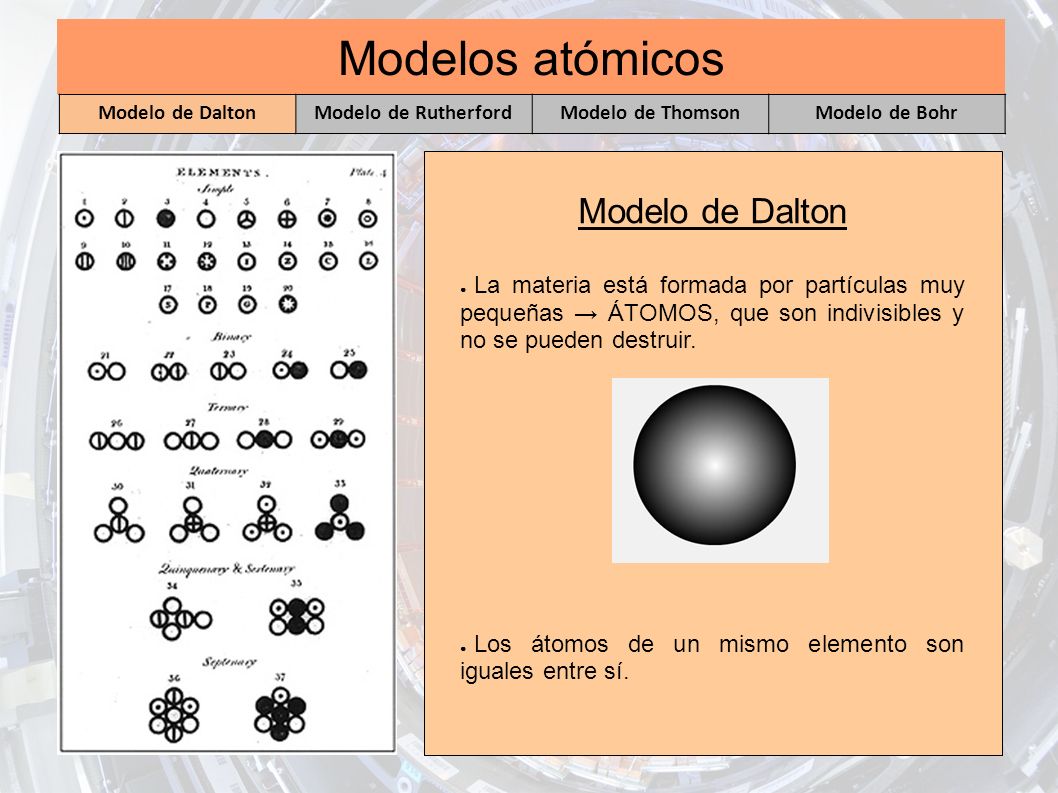Click compound symbol number 34
Screen dimensions: 1058x793
click(x=181, y=618)
